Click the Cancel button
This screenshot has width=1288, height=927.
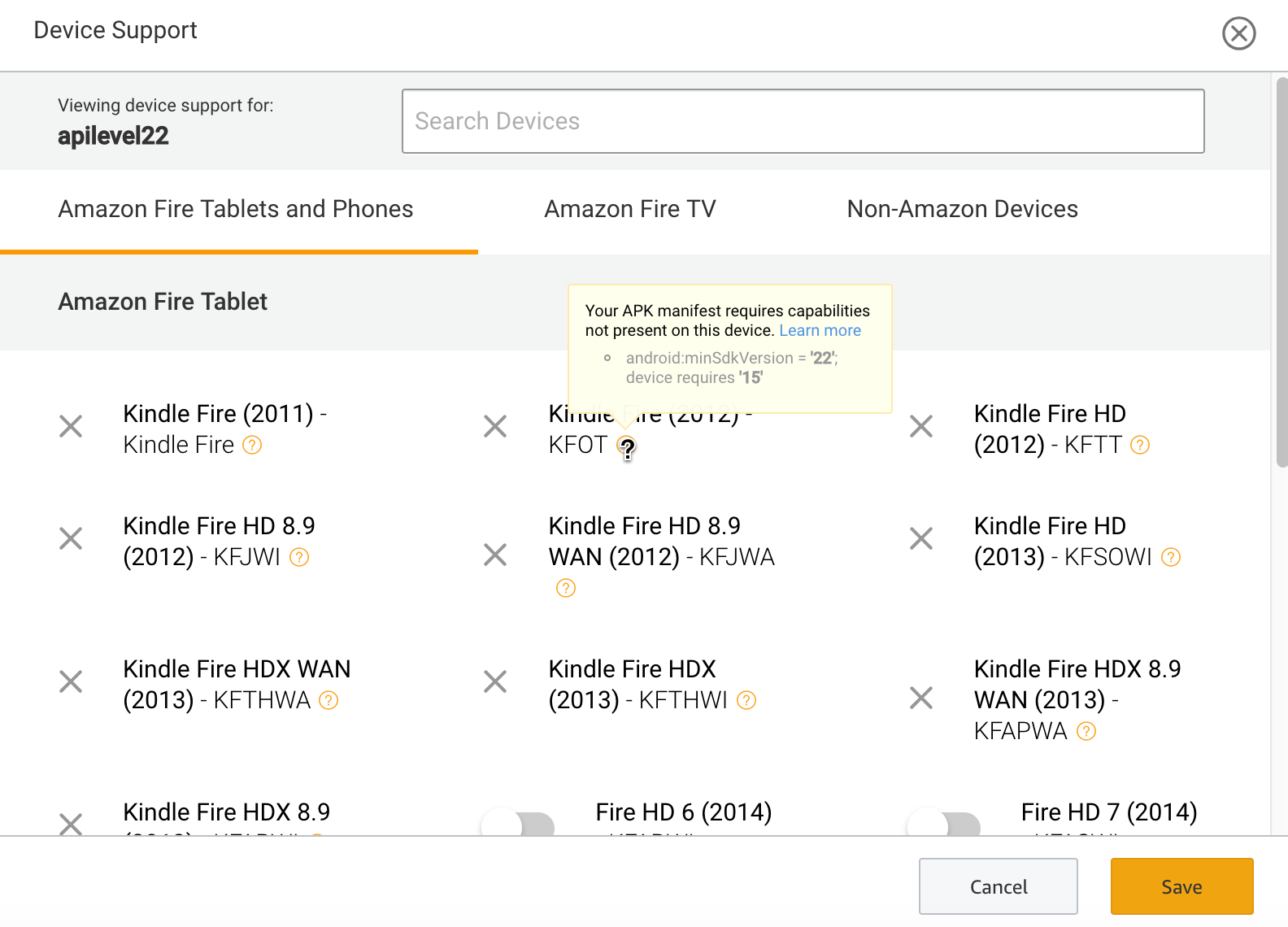[x=998, y=886]
